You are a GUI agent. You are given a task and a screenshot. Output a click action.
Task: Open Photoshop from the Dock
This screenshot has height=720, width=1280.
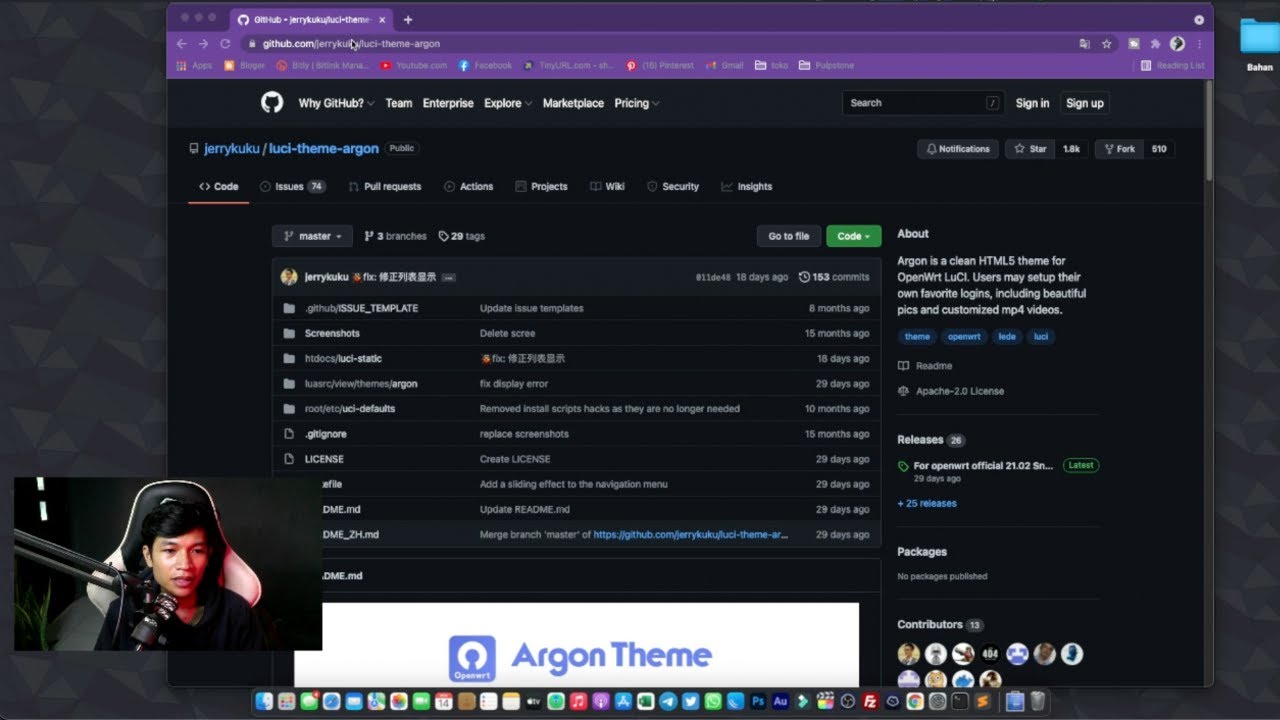coord(759,702)
